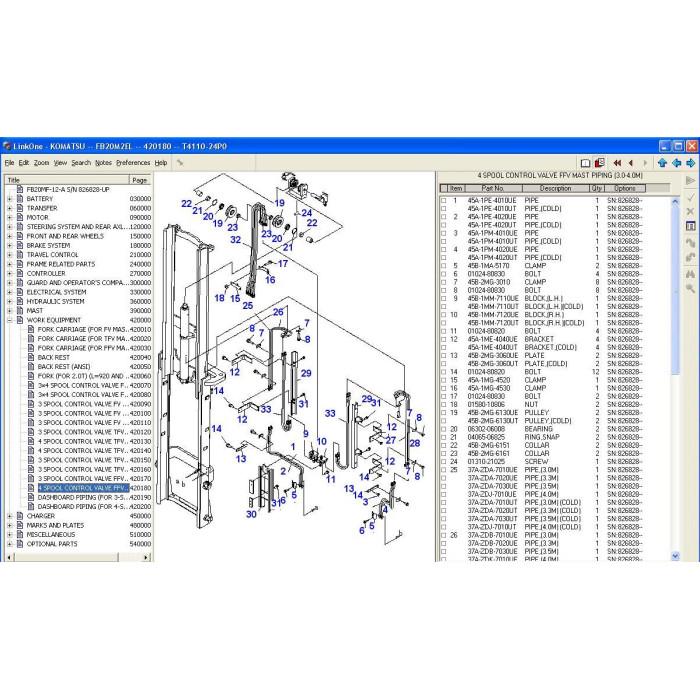This screenshot has height=700, width=700.
Task: Expand the MOTOR tree node
Action: [x=10, y=217]
